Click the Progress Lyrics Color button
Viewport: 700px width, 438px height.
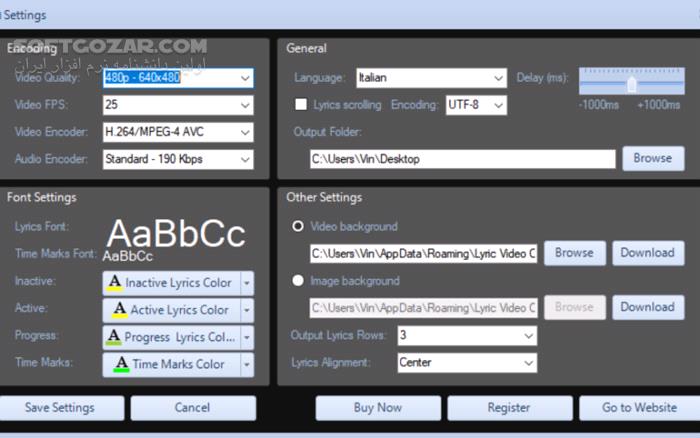(x=171, y=337)
